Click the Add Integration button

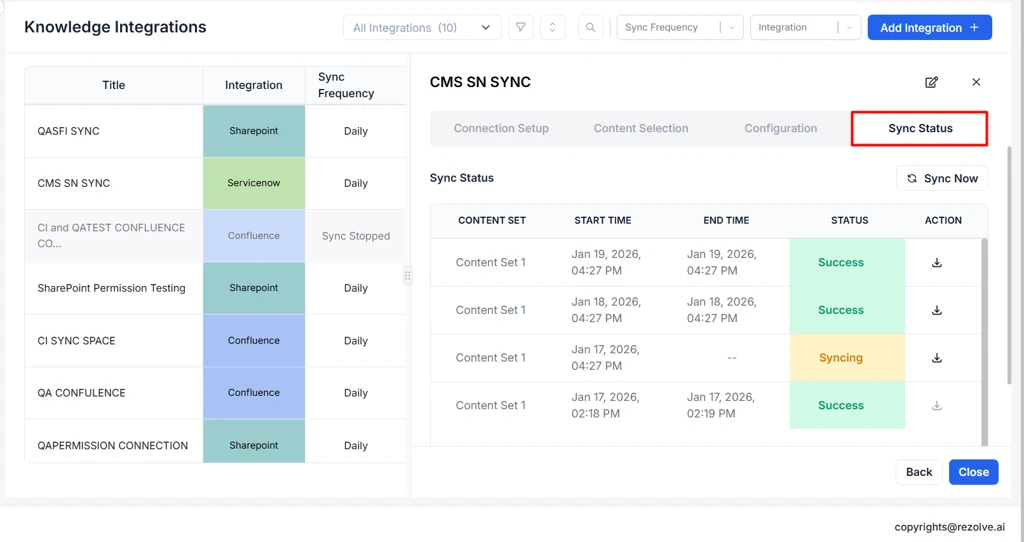[x=929, y=28]
